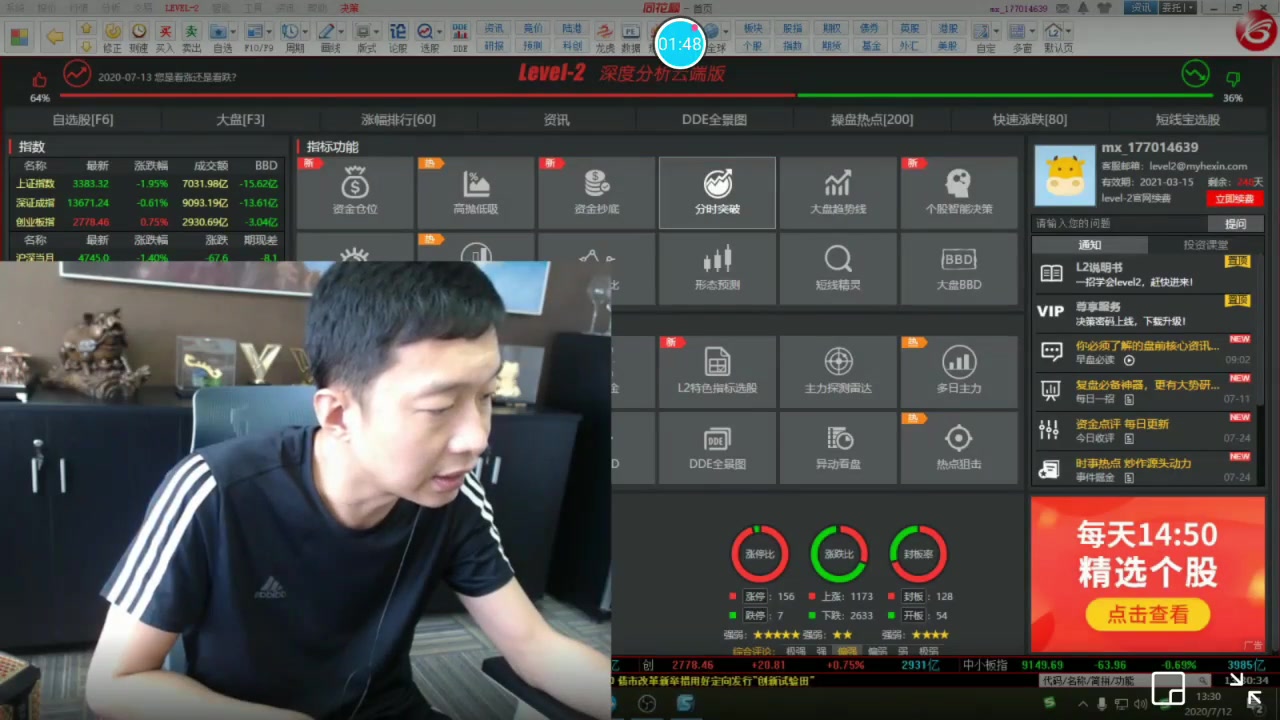The width and height of the screenshot is (1280, 720).
Task: Open the DDE全景图 tile
Action: 717,448
